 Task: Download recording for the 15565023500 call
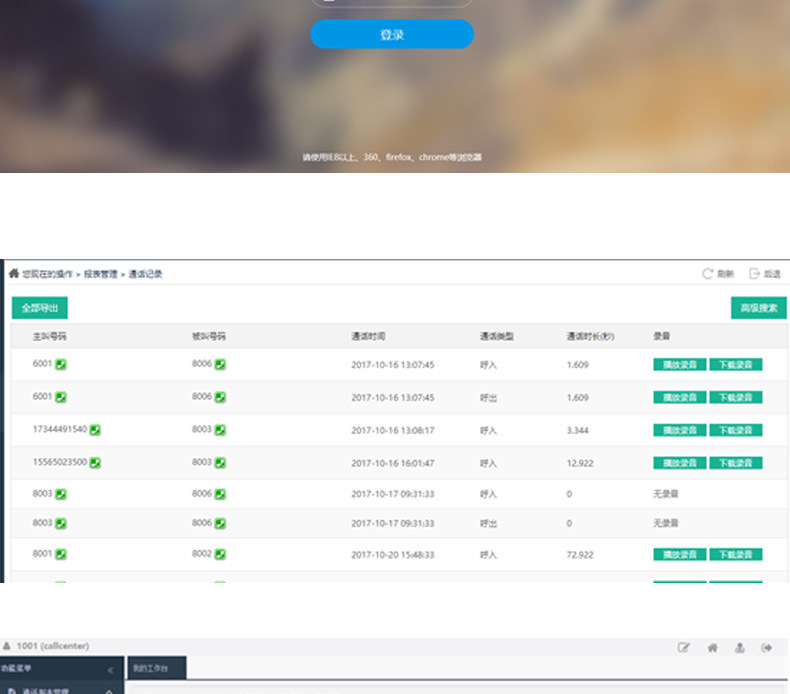(736, 463)
